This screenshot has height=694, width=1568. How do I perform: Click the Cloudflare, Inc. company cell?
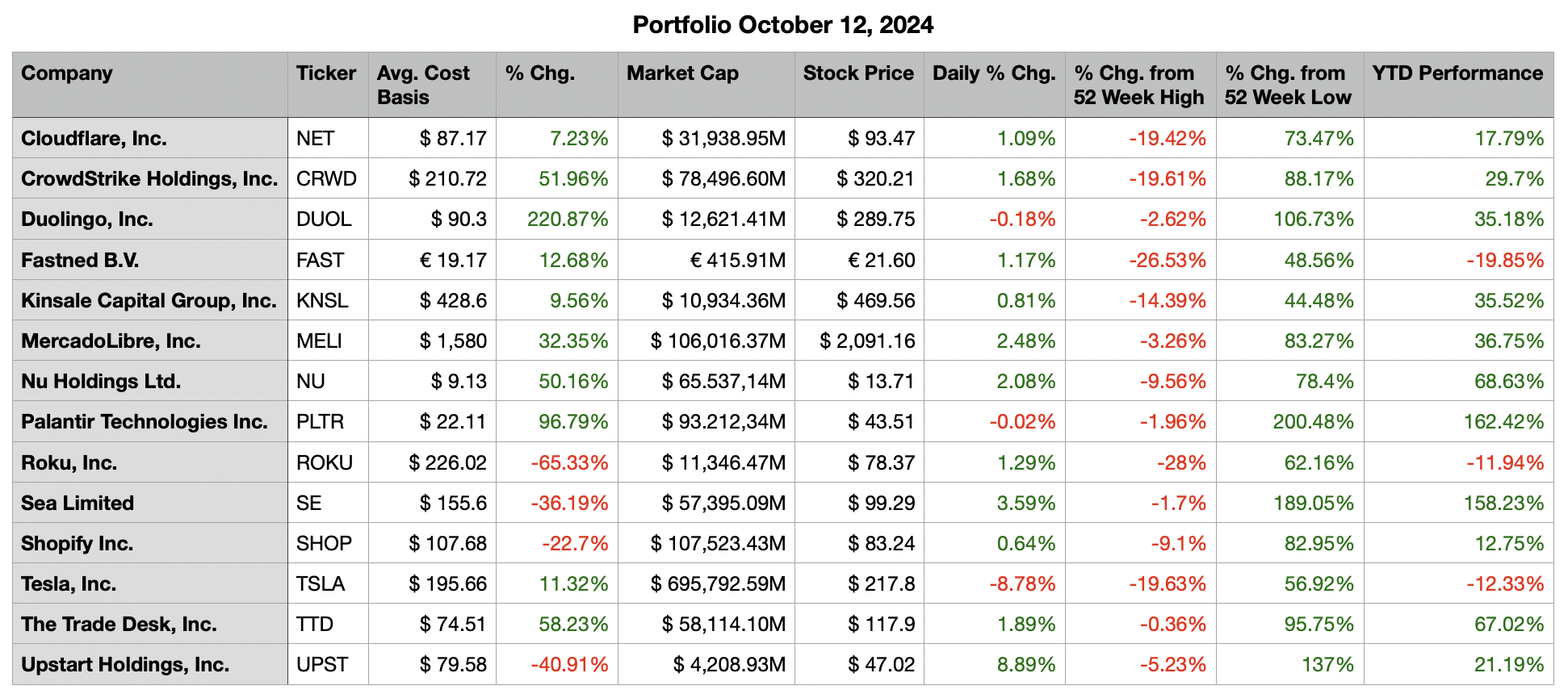(94, 138)
